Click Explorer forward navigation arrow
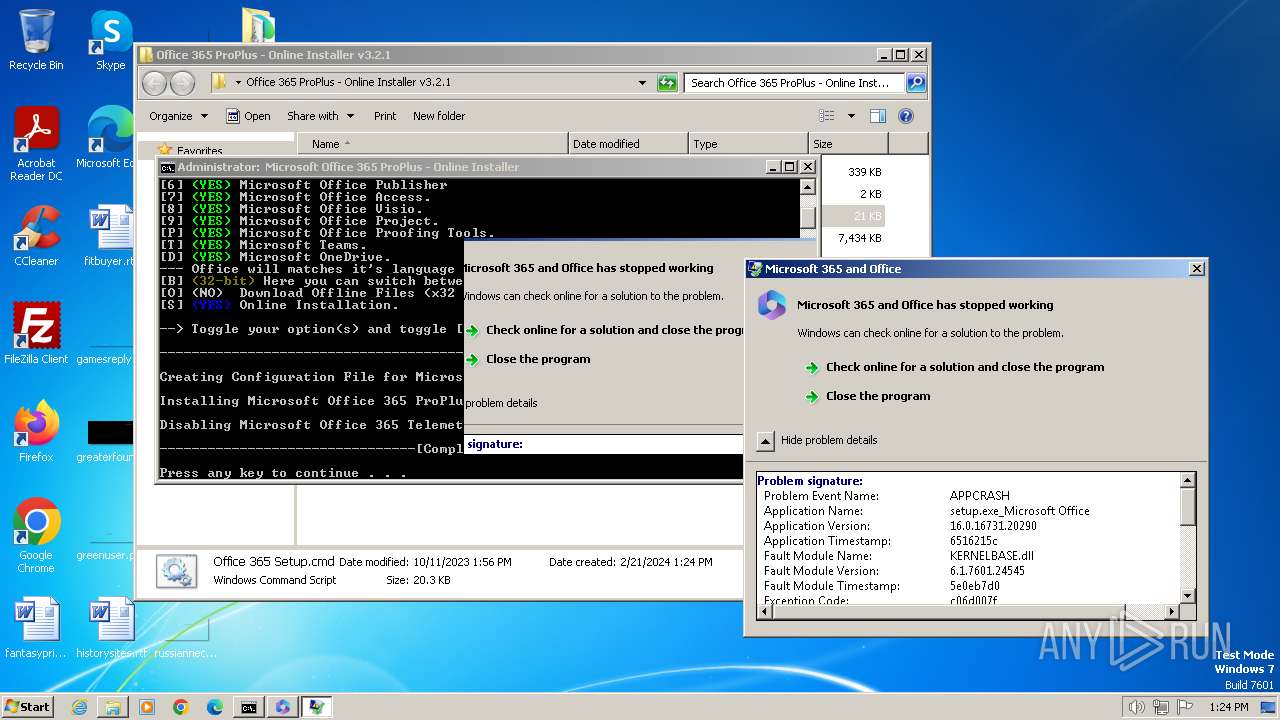 [x=182, y=83]
